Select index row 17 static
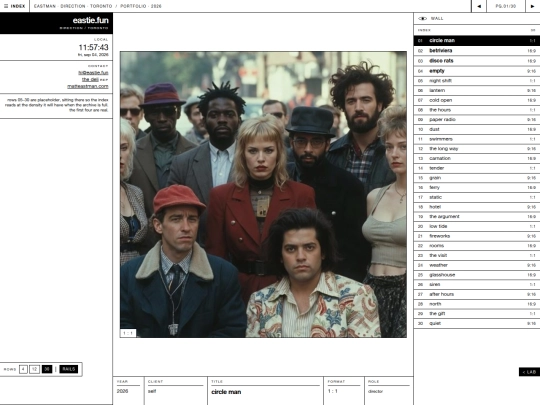Image resolution: width=540 pixels, height=405 pixels. 477,197
